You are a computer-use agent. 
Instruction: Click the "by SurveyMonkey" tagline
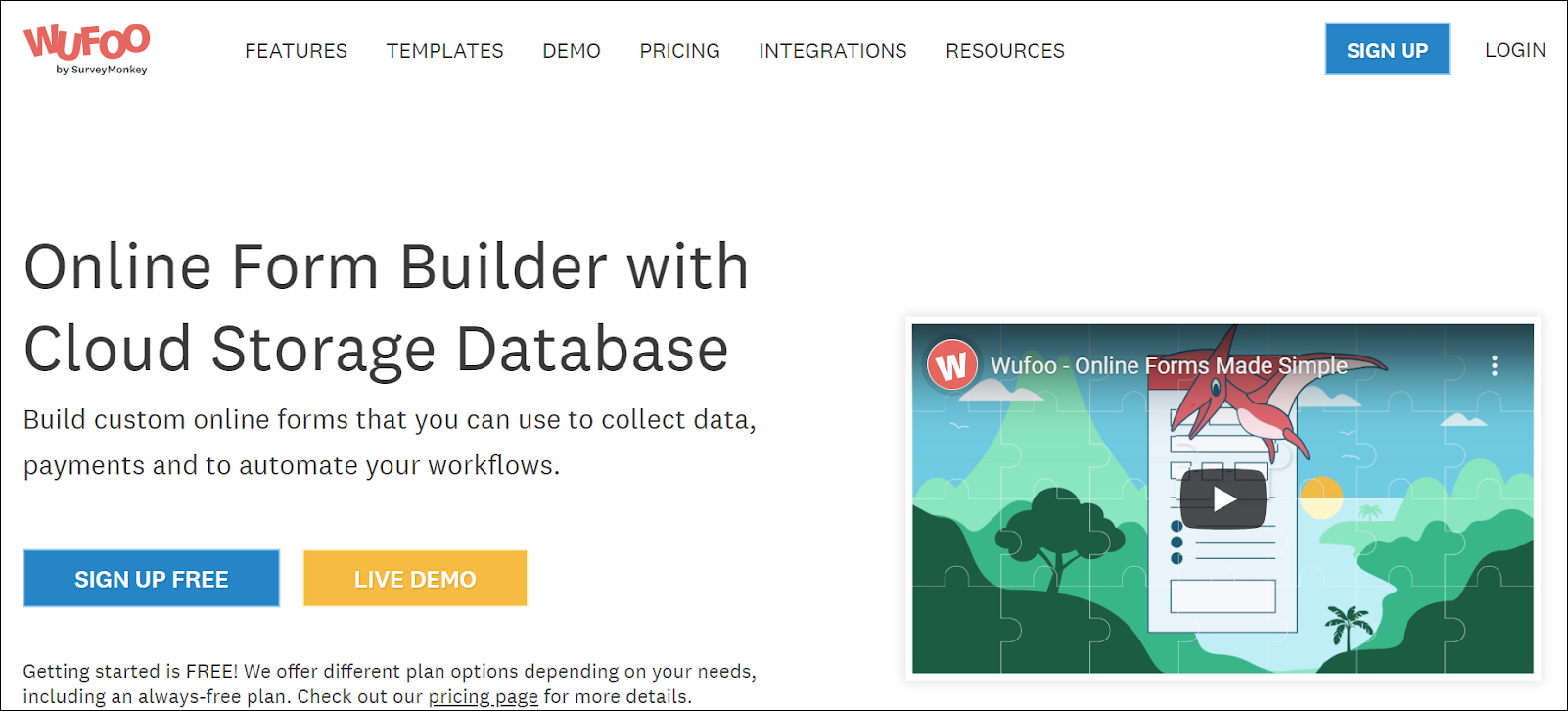point(102,71)
